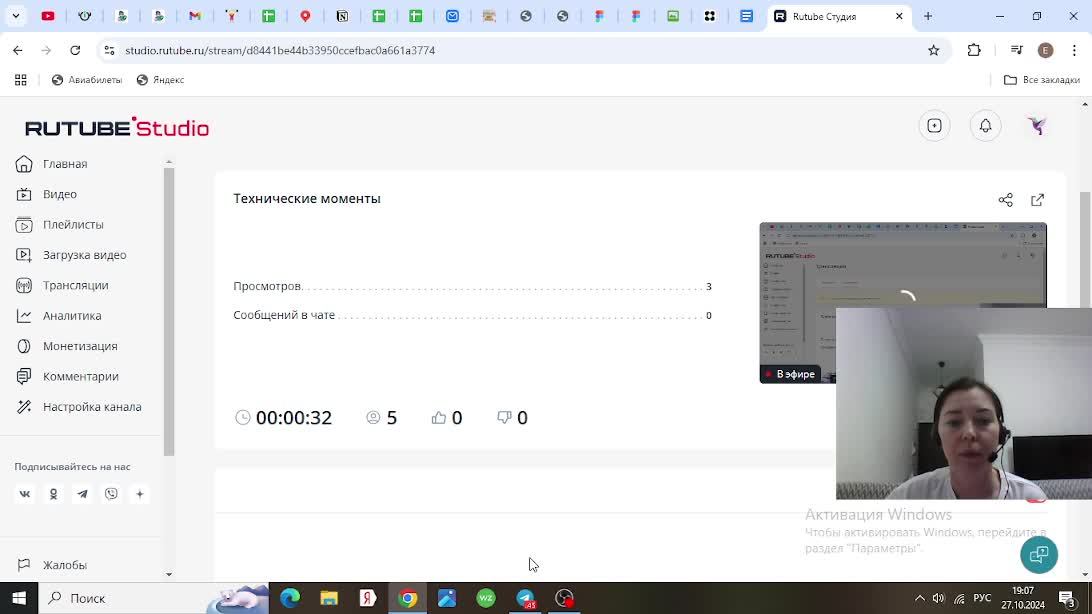Click the add video plus icon in header
The height and width of the screenshot is (614, 1092).
coord(935,126)
